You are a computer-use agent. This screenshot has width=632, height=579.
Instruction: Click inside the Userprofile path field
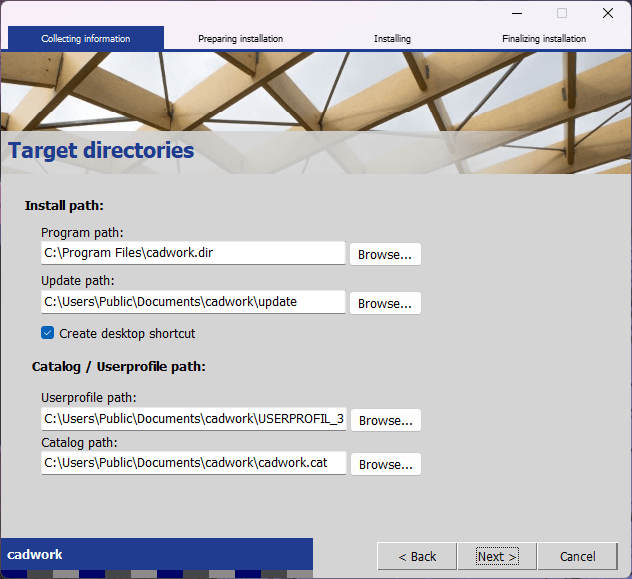point(193,419)
